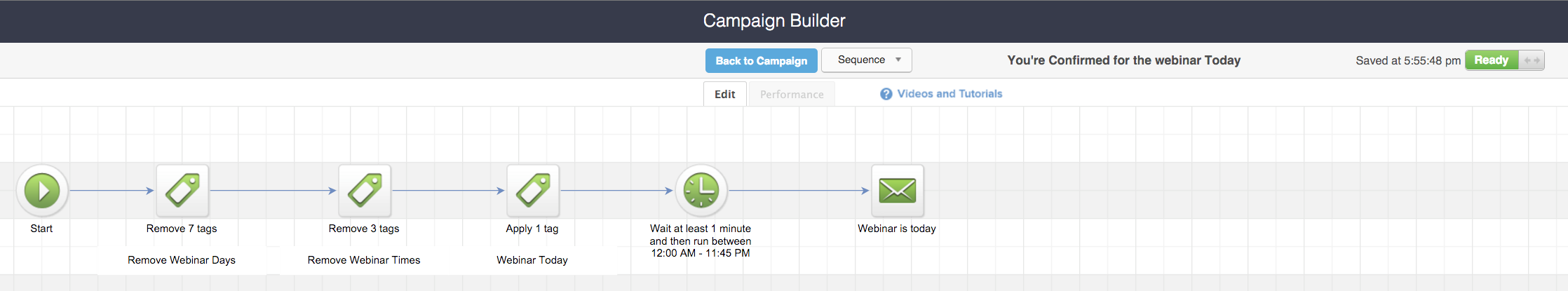Click the Remove Webinar Days note label
The width and height of the screenshot is (1568, 291).
point(182,260)
